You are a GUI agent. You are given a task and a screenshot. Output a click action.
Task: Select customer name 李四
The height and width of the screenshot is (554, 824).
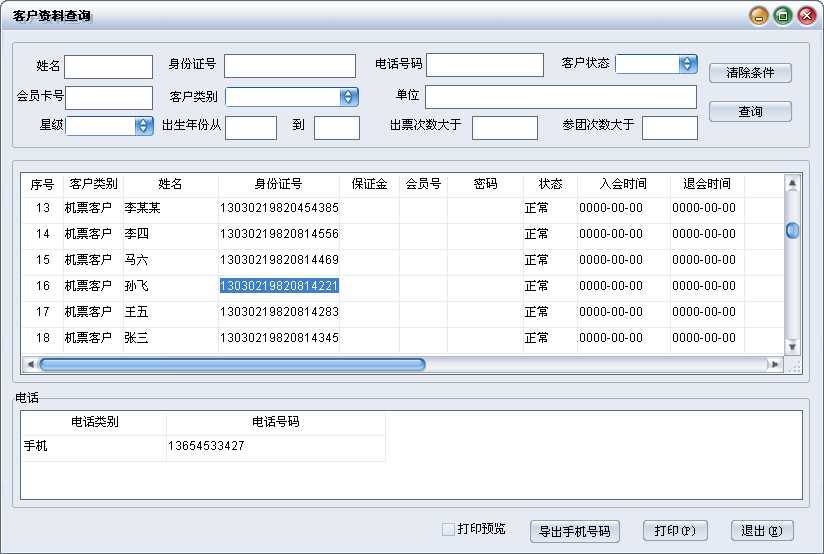pyautogui.click(x=137, y=234)
